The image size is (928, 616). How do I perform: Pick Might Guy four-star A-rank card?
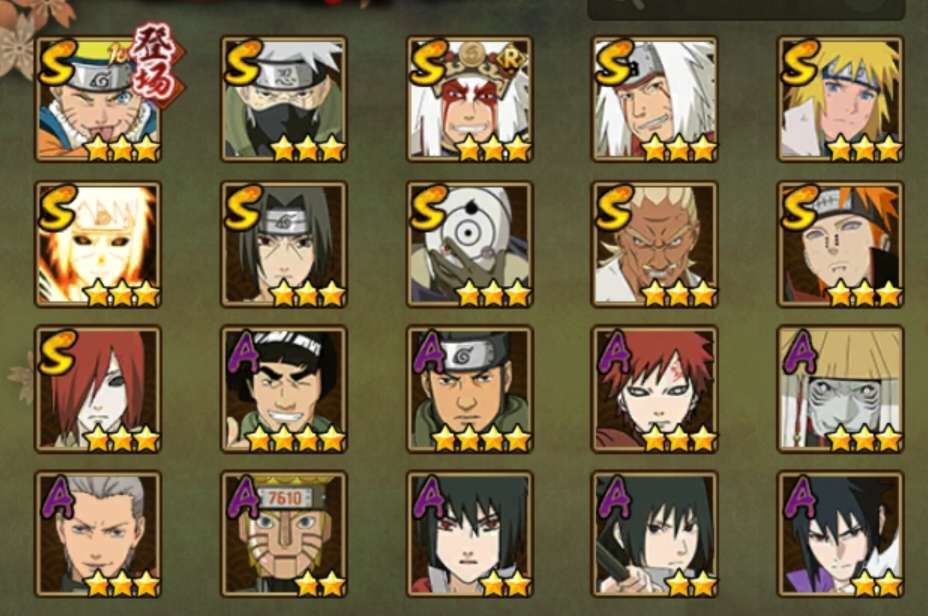(284, 389)
